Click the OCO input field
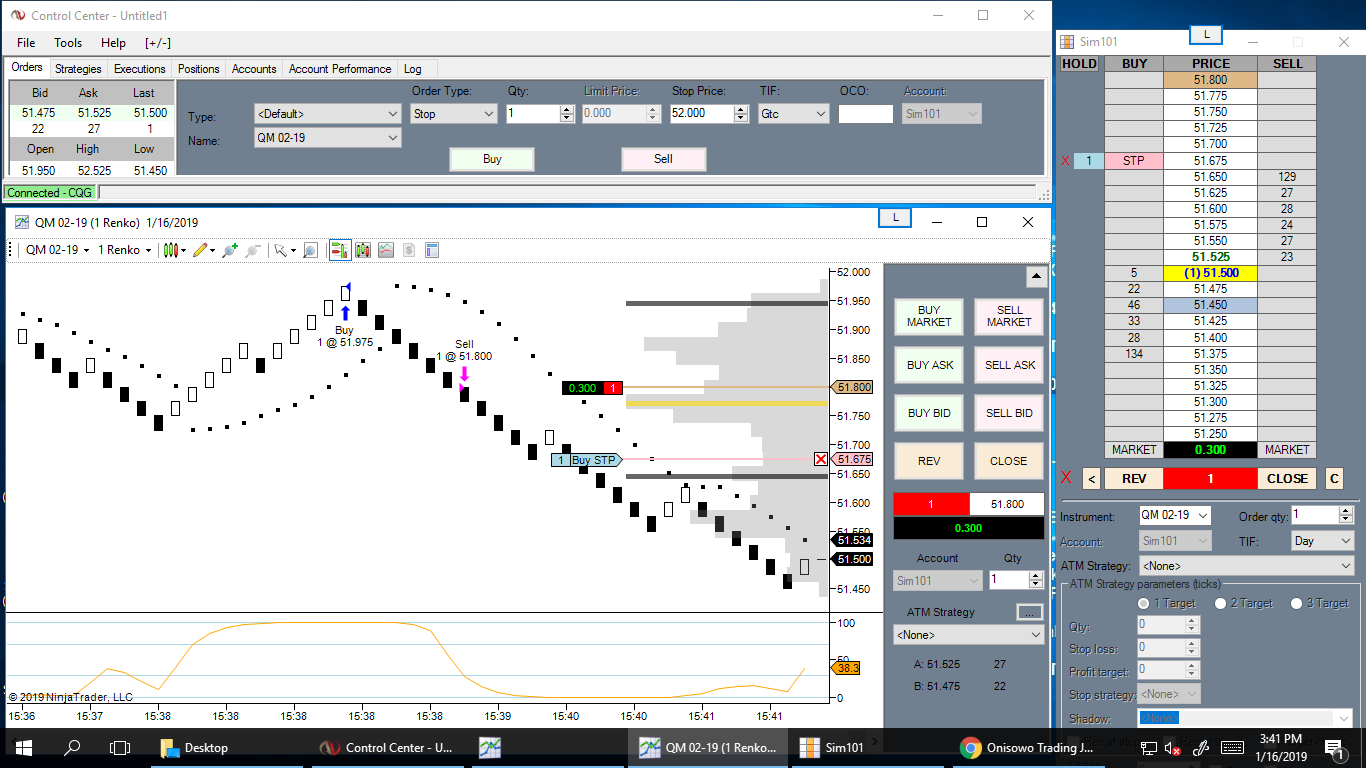The height and width of the screenshot is (768, 1366). point(866,114)
